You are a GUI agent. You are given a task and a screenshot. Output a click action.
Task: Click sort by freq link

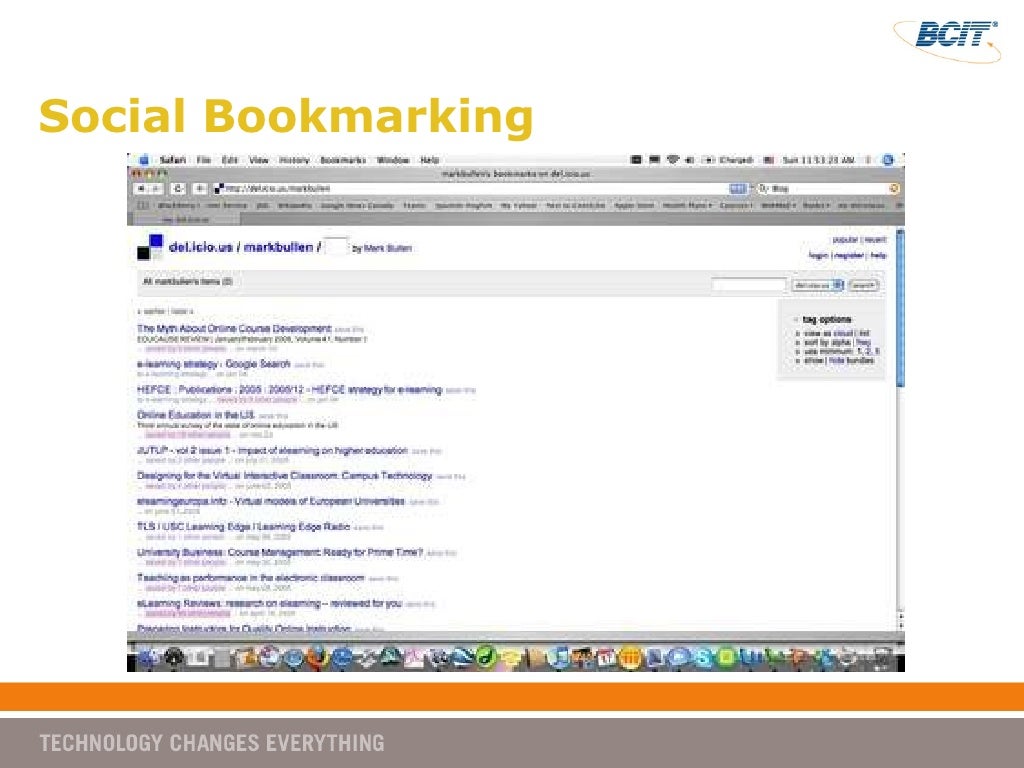pyautogui.click(x=863, y=342)
